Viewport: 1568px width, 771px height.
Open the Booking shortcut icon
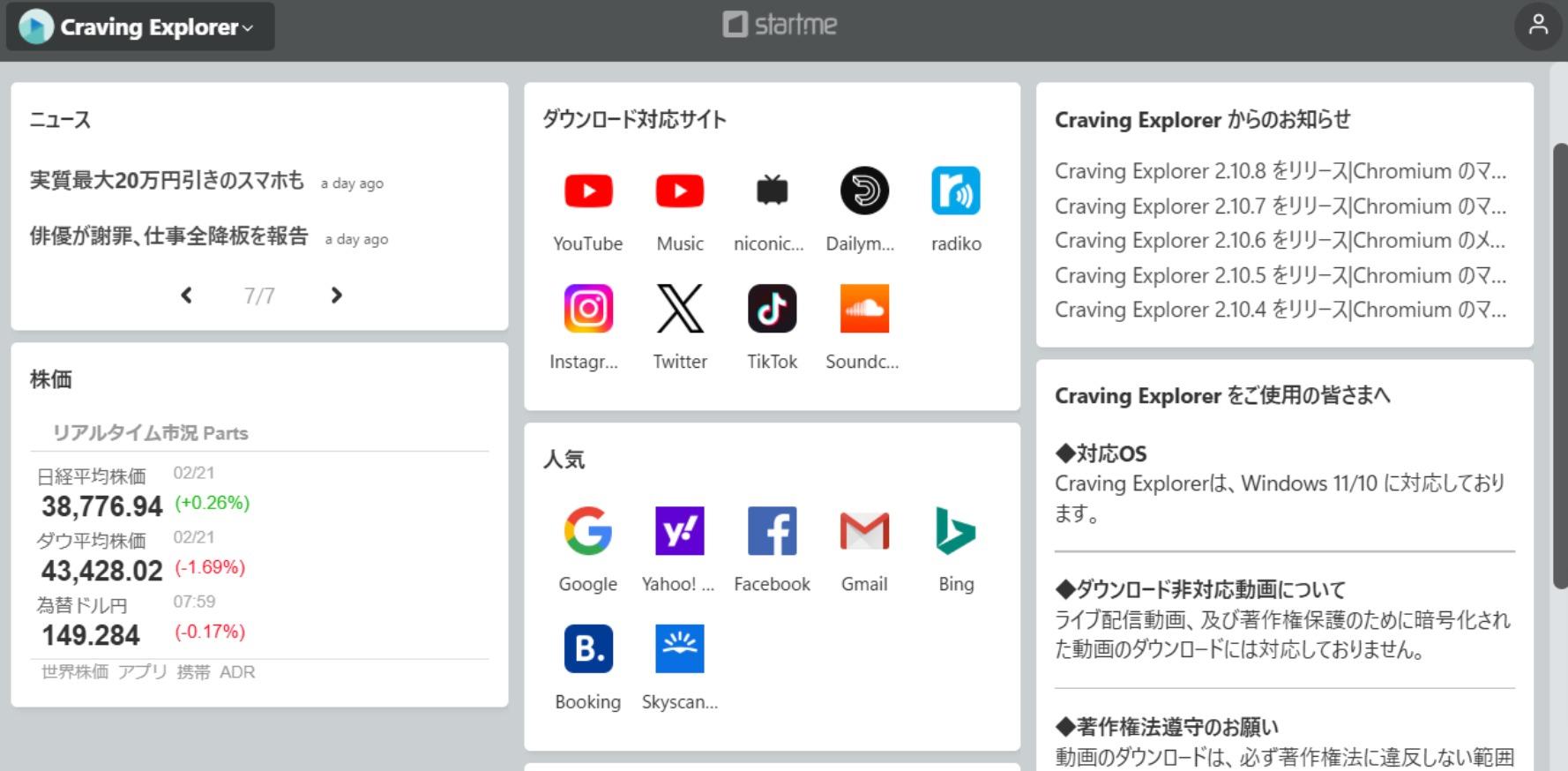click(588, 649)
